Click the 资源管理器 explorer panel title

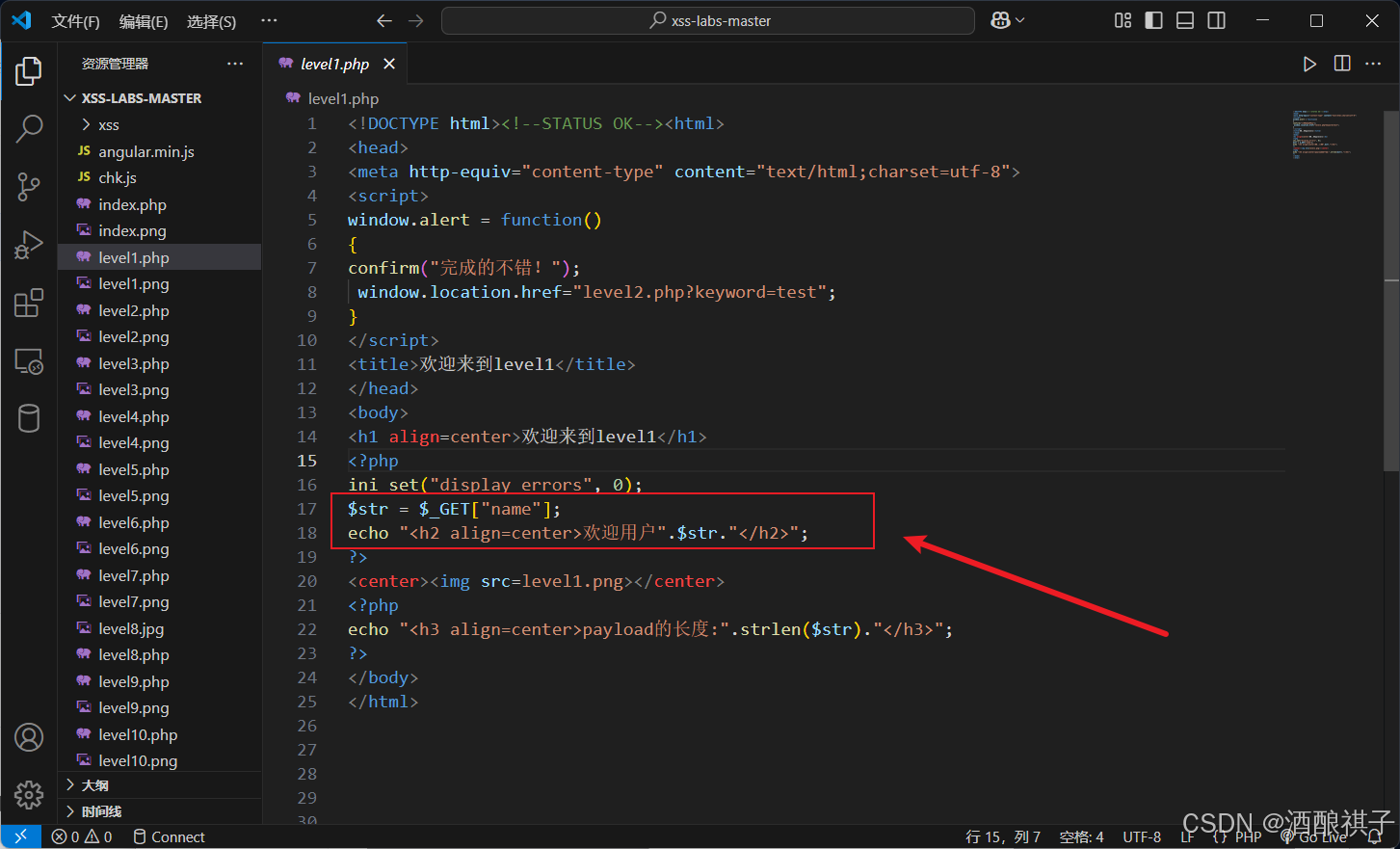[x=115, y=64]
